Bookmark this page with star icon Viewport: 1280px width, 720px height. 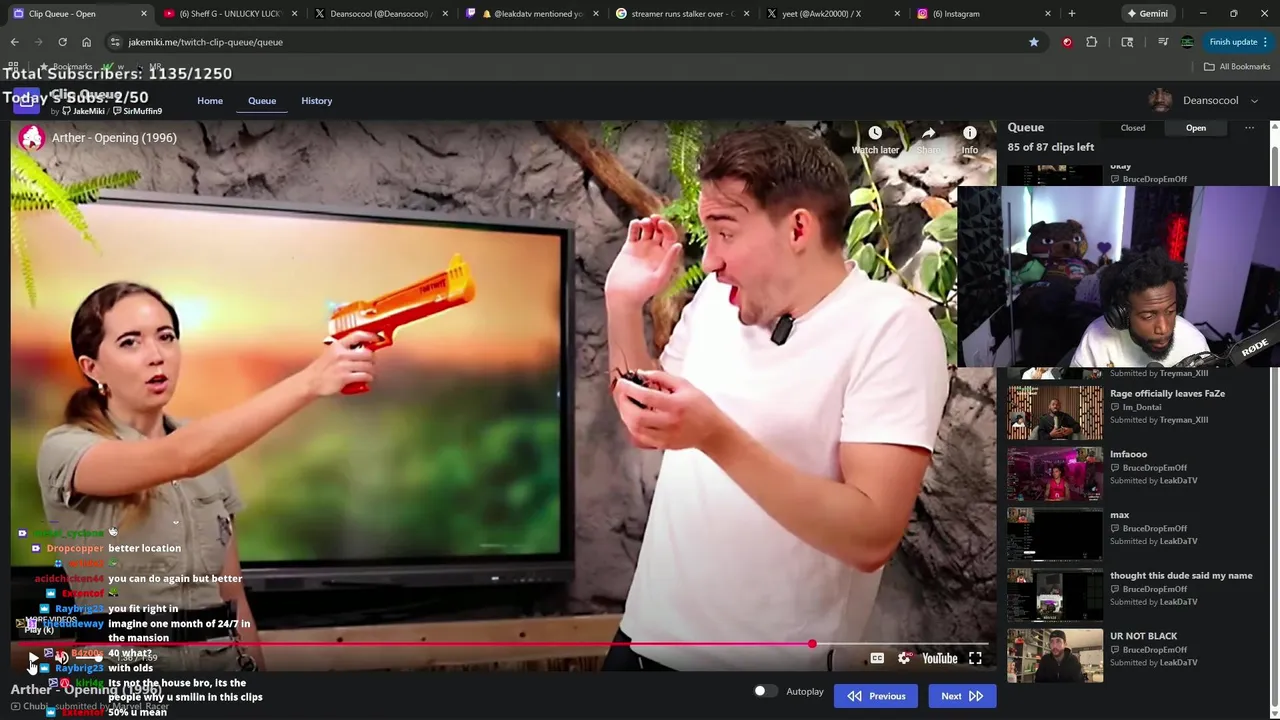pos(1034,42)
